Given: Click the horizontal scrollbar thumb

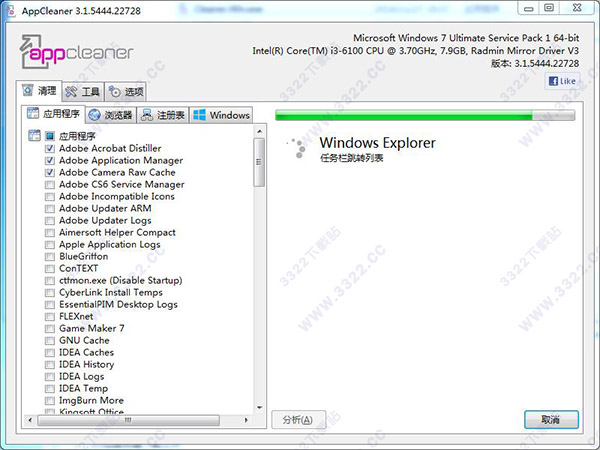Looking at the screenshot, I should 129,420.
